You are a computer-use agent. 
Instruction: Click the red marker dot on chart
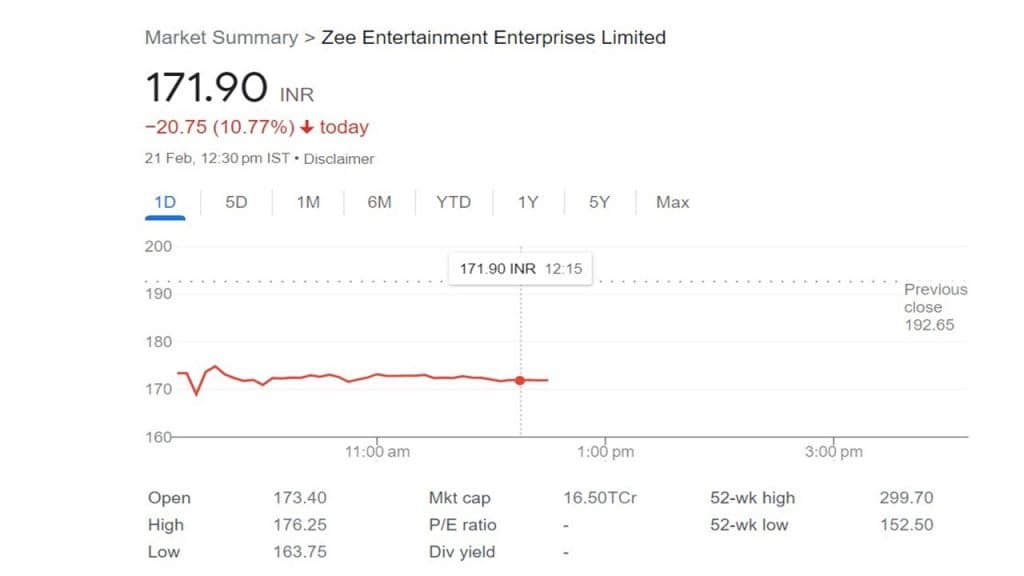click(x=520, y=380)
